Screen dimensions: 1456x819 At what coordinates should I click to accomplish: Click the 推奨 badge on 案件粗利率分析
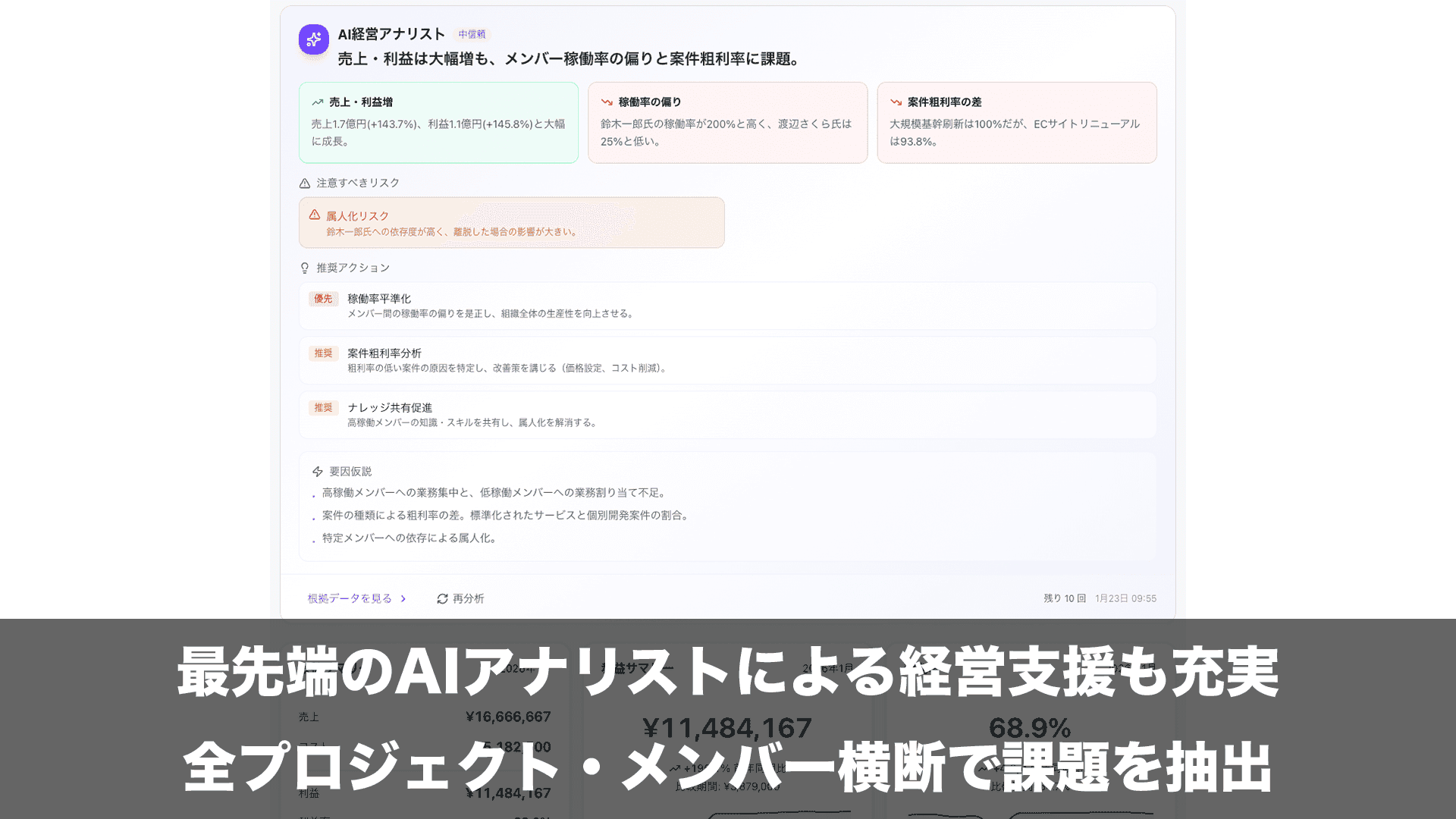(323, 353)
